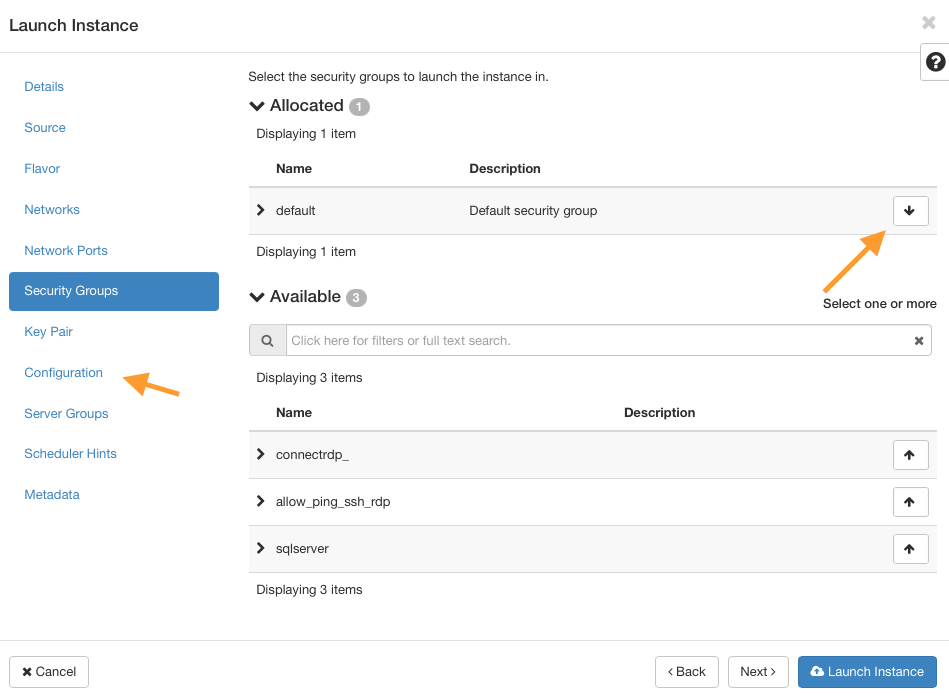Open the Key Pair step
The width and height of the screenshot is (949, 699).
coord(48,332)
